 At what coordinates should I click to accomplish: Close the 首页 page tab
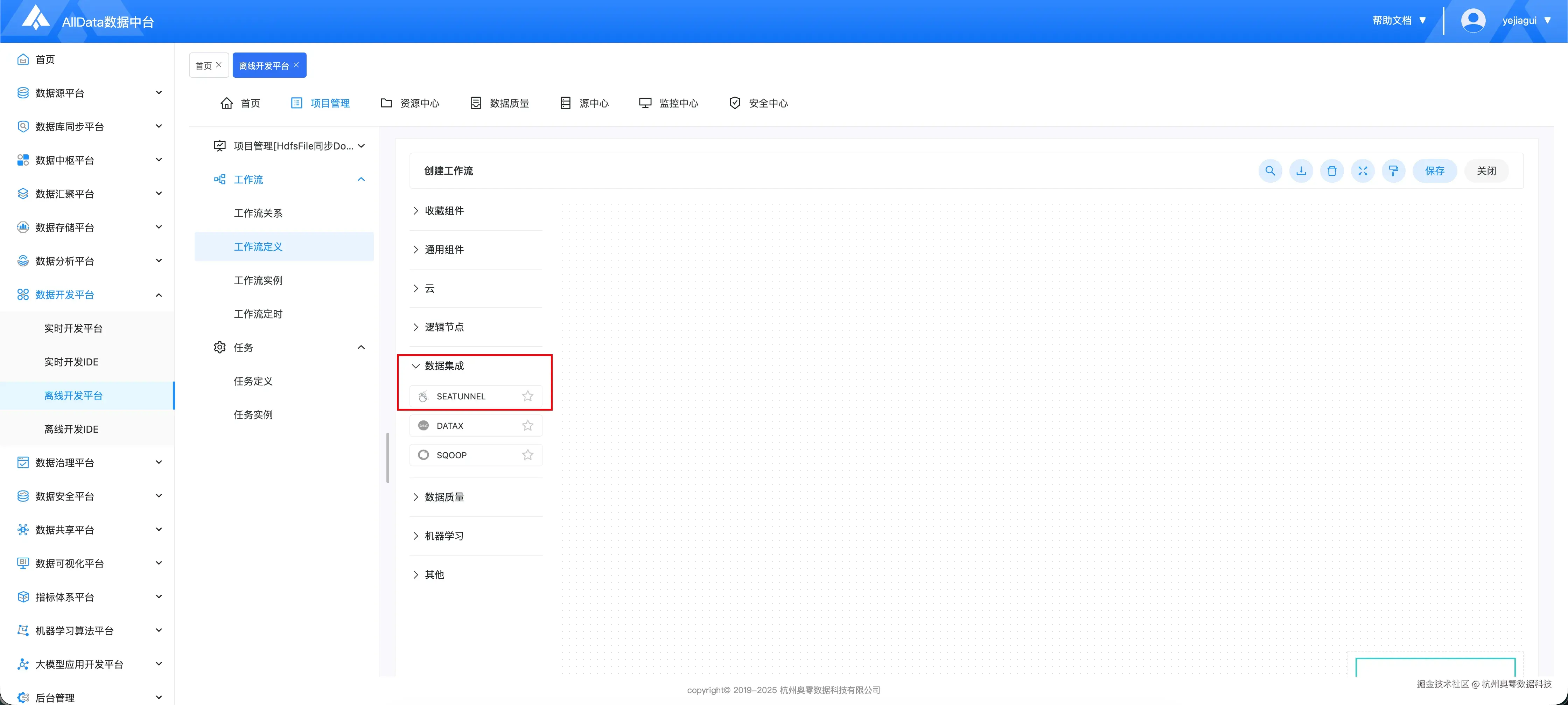pyautogui.click(x=218, y=65)
